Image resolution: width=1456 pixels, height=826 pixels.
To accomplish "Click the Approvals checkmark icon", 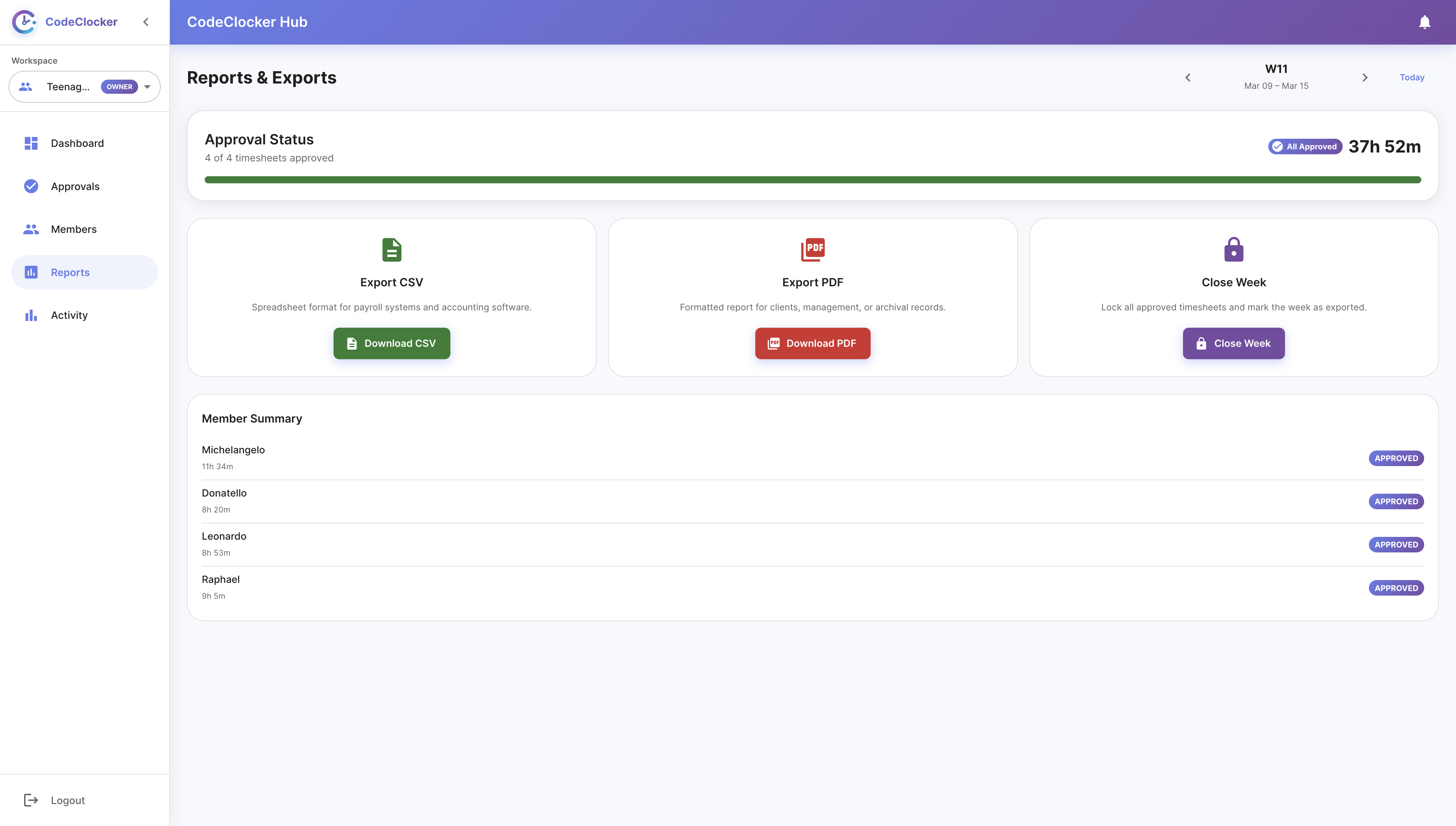I will (31, 186).
